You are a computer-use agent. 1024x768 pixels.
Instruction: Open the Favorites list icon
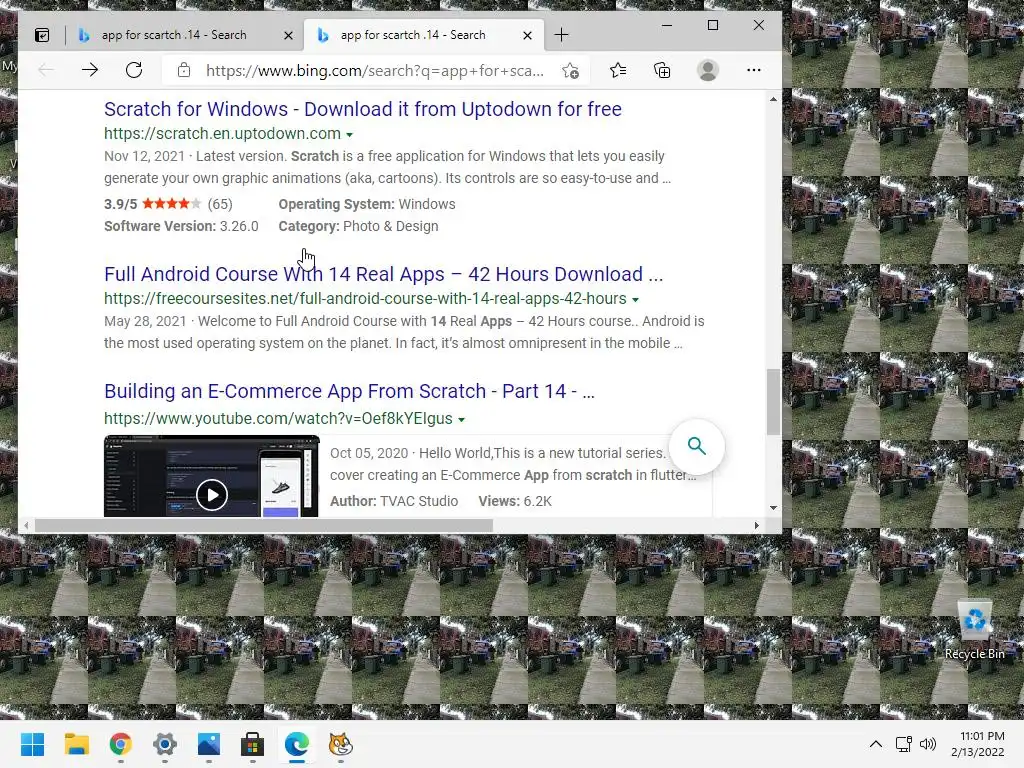click(618, 70)
